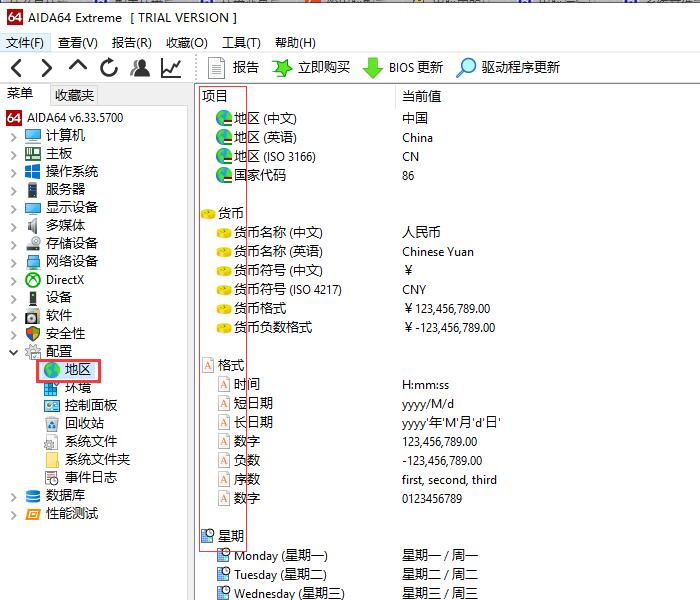Expand the 显示设备 tree node
The height and width of the screenshot is (600, 700).
[13, 208]
